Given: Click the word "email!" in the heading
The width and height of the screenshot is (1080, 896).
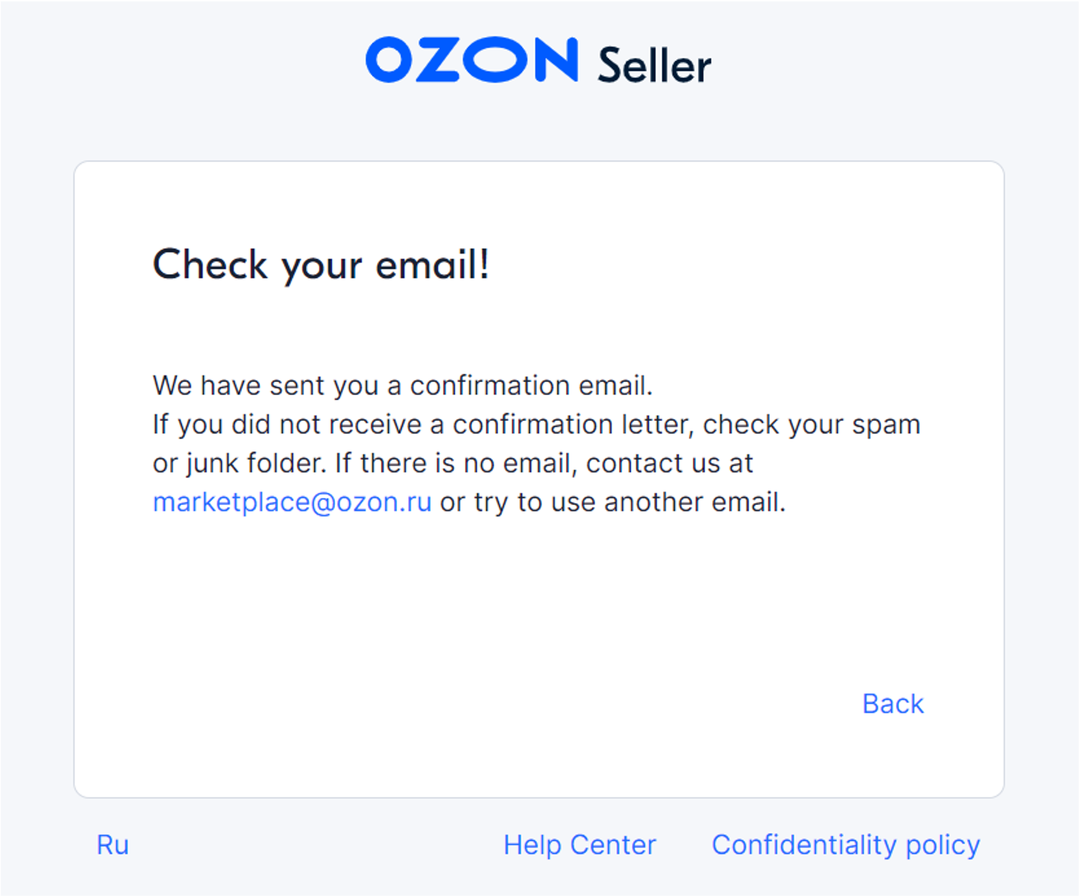Looking at the screenshot, I should pos(432,265).
